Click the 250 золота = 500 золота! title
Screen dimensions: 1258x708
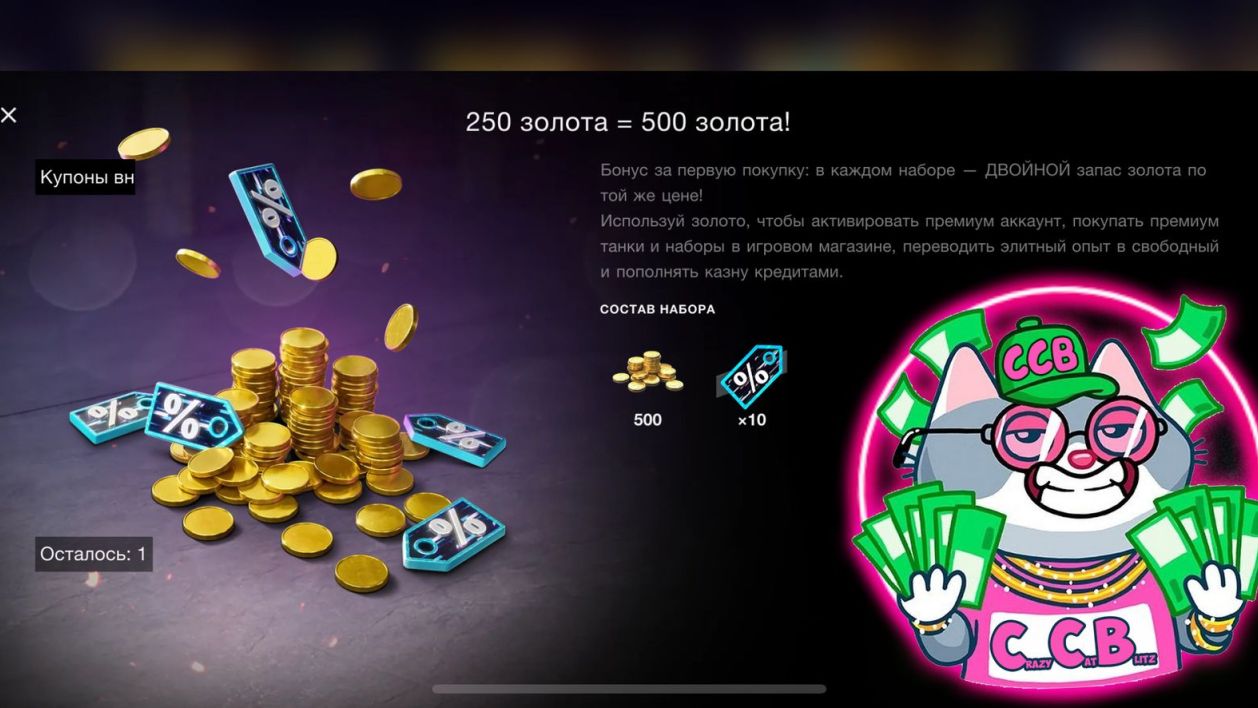628,122
